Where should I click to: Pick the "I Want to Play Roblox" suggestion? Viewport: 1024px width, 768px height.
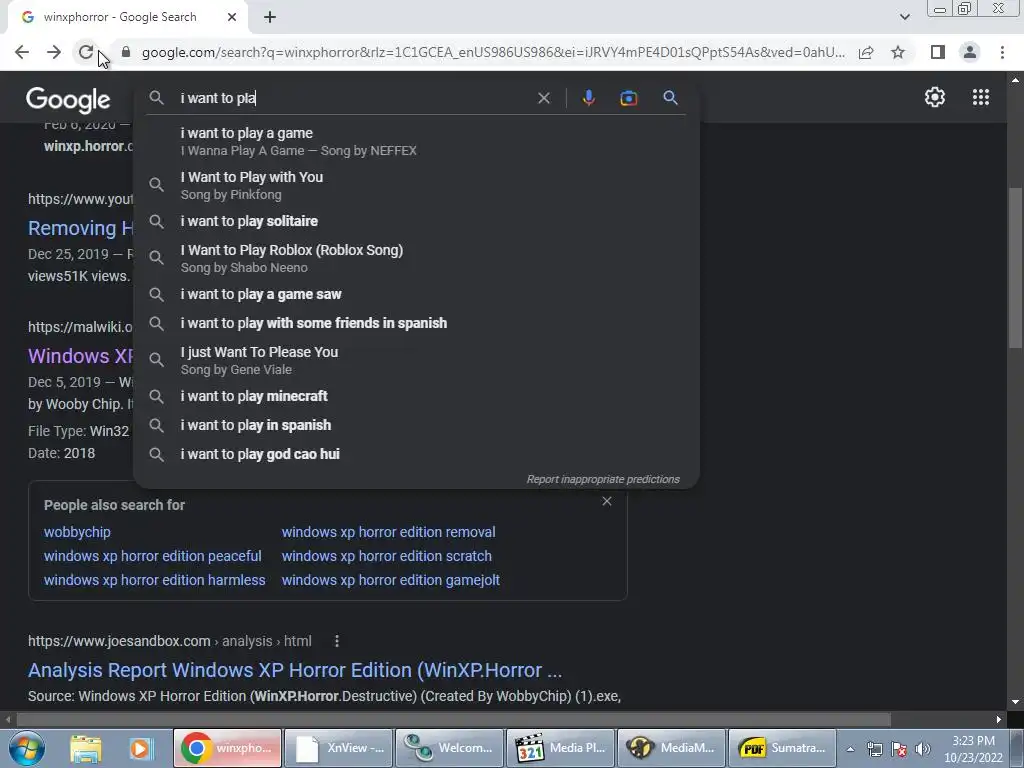416,258
